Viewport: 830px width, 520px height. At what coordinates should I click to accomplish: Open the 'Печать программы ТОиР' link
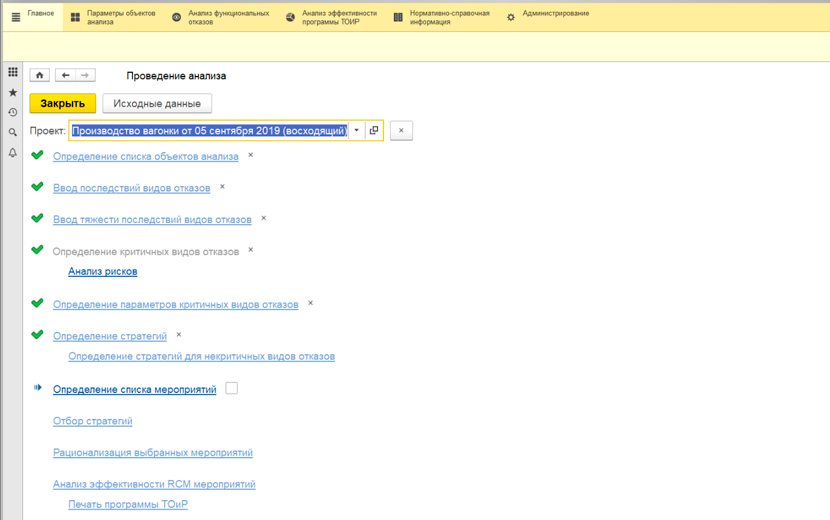(x=128, y=504)
